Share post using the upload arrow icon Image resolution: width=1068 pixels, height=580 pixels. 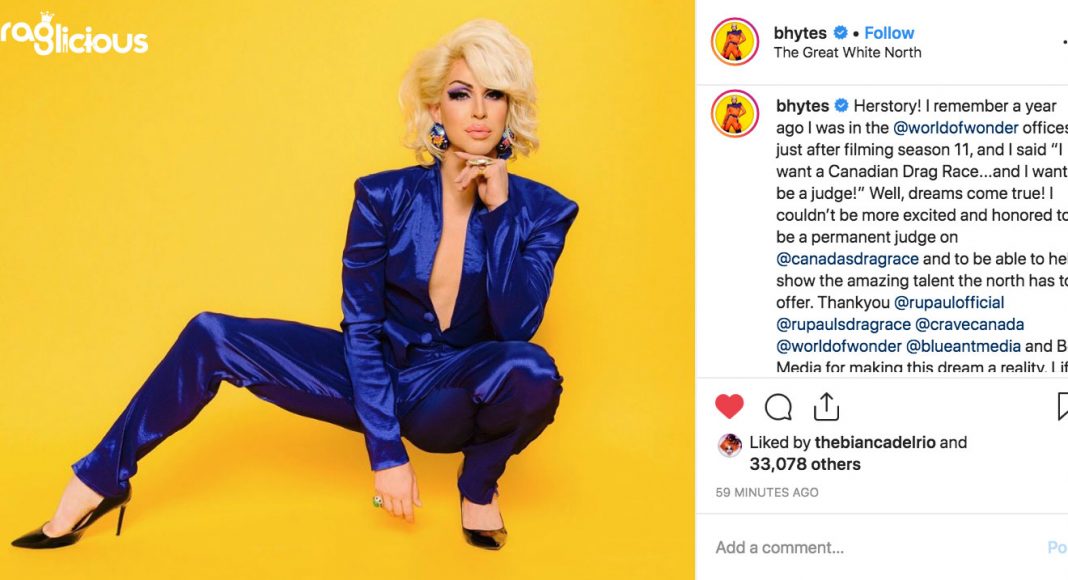826,406
